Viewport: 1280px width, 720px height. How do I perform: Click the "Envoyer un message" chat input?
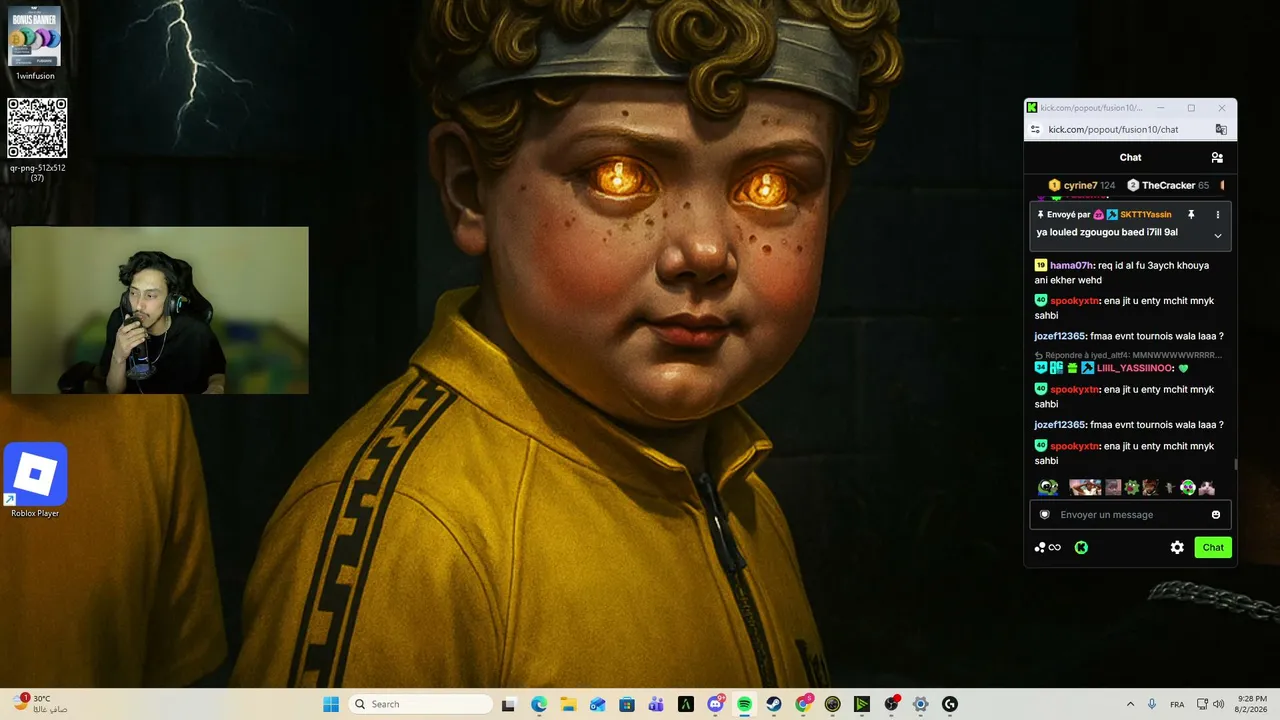click(x=1130, y=515)
